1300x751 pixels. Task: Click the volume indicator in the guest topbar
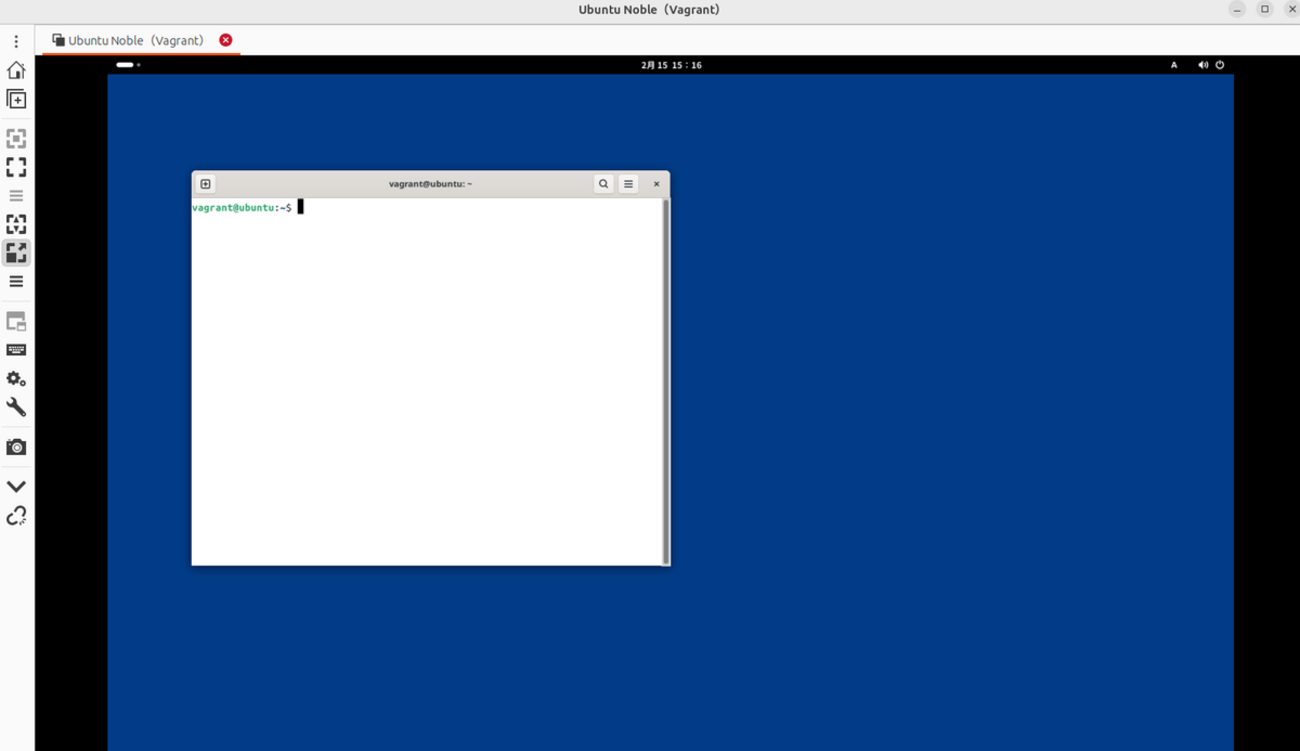tap(1203, 64)
